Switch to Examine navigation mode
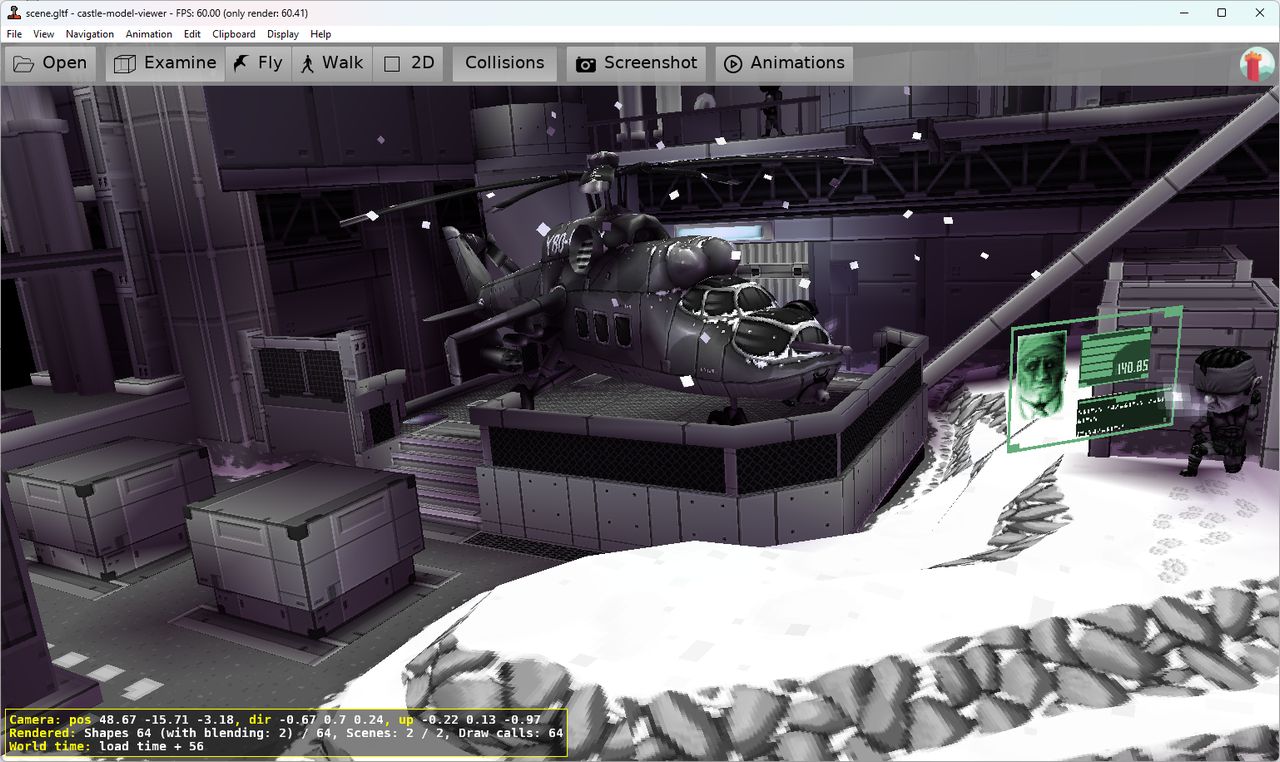The height and width of the screenshot is (762, 1280). [165, 63]
